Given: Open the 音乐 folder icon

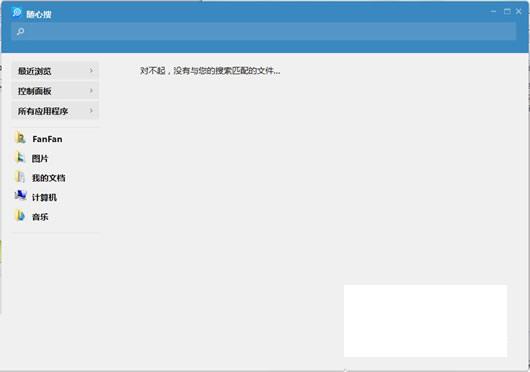Looking at the screenshot, I should click(x=21, y=216).
